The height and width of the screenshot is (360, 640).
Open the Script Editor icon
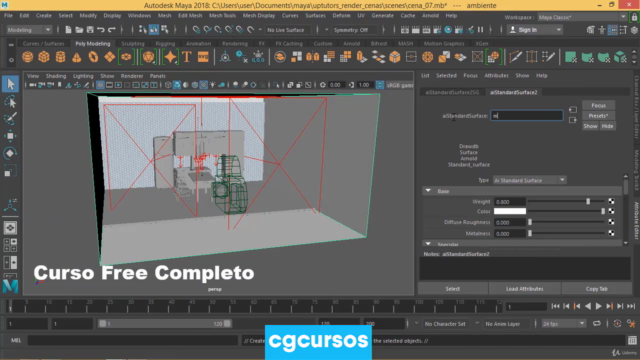coord(632,340)
